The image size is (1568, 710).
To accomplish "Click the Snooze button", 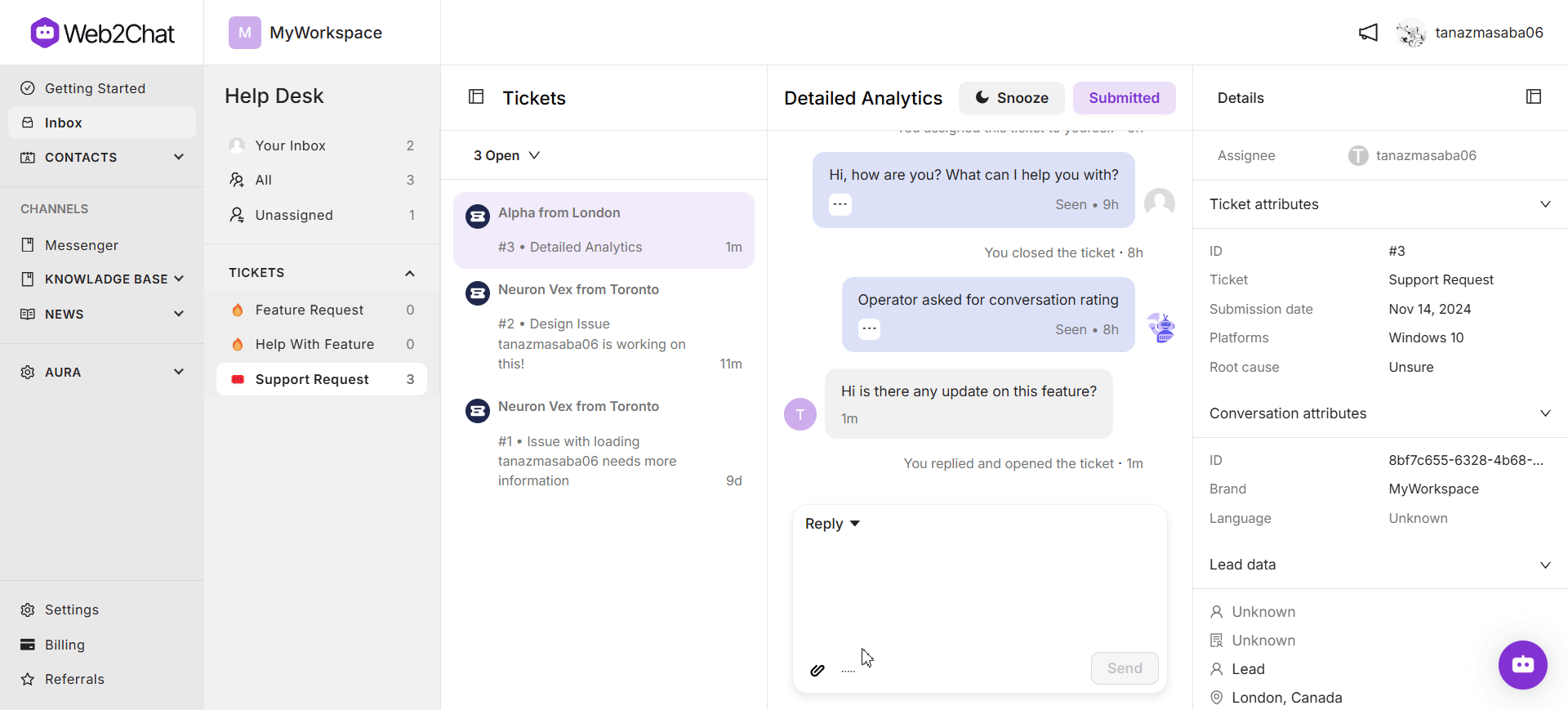I will 1011,97.
